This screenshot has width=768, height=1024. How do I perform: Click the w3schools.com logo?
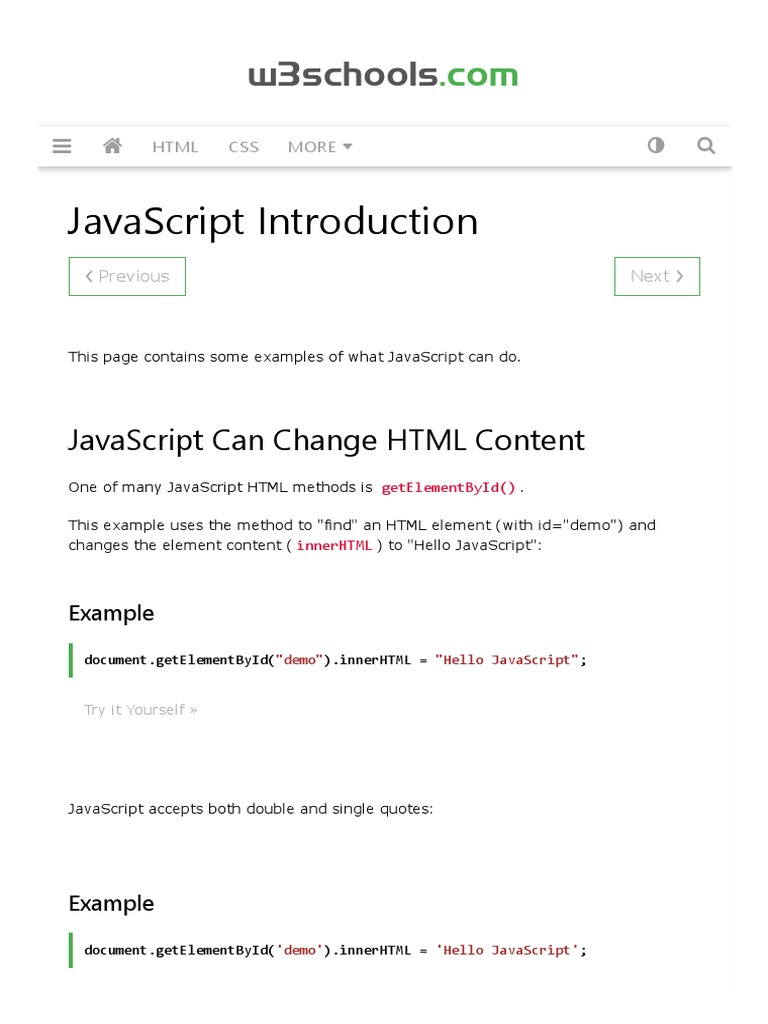[383, 75]
